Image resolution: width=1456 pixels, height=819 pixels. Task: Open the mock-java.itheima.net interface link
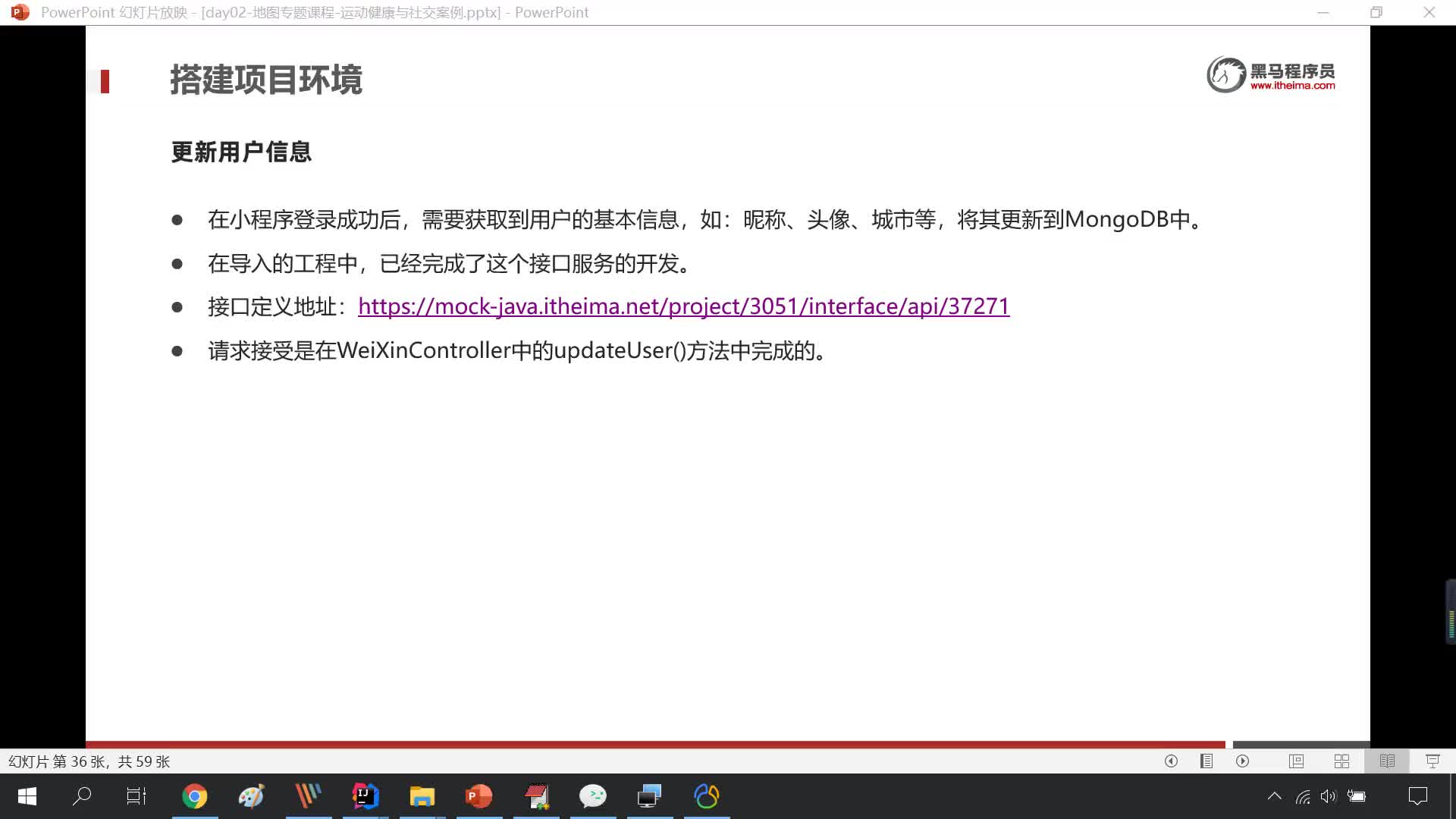click(x=683, y=306)
